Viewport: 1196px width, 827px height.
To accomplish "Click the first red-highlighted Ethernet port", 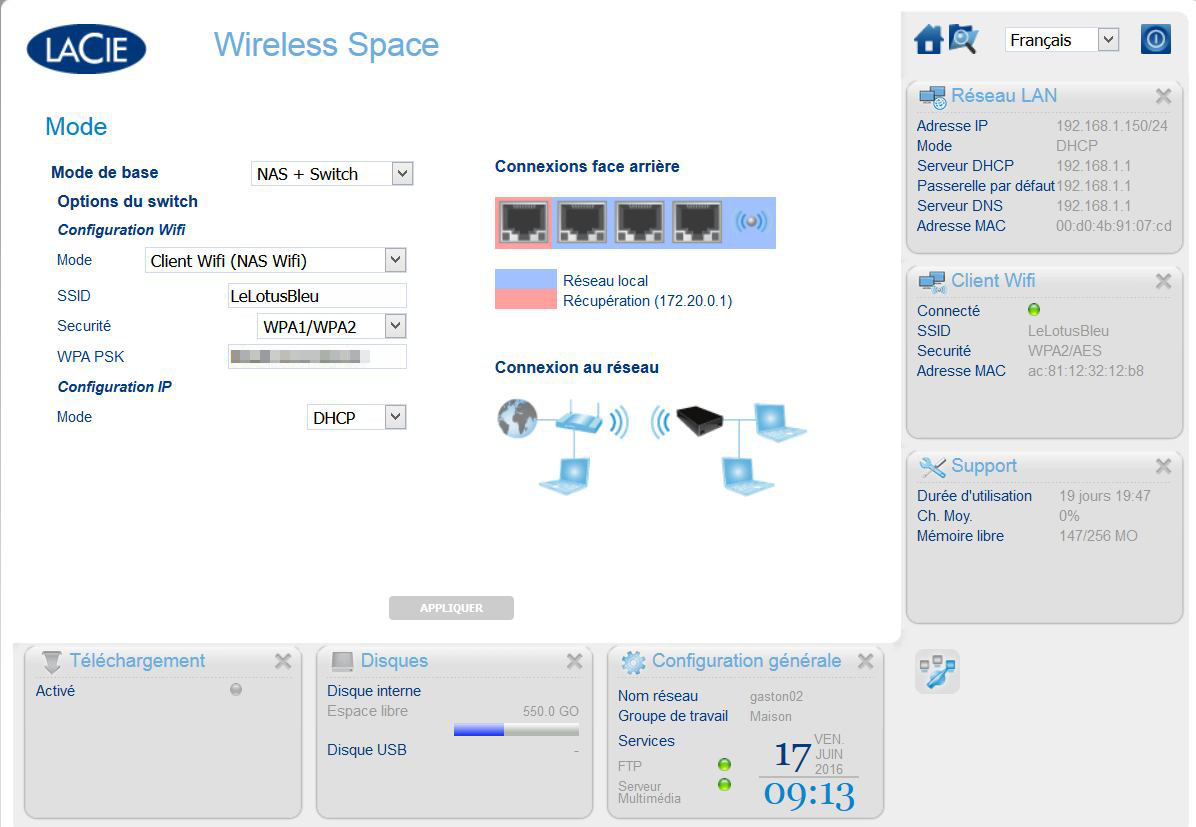I will [x=523, y=223].
